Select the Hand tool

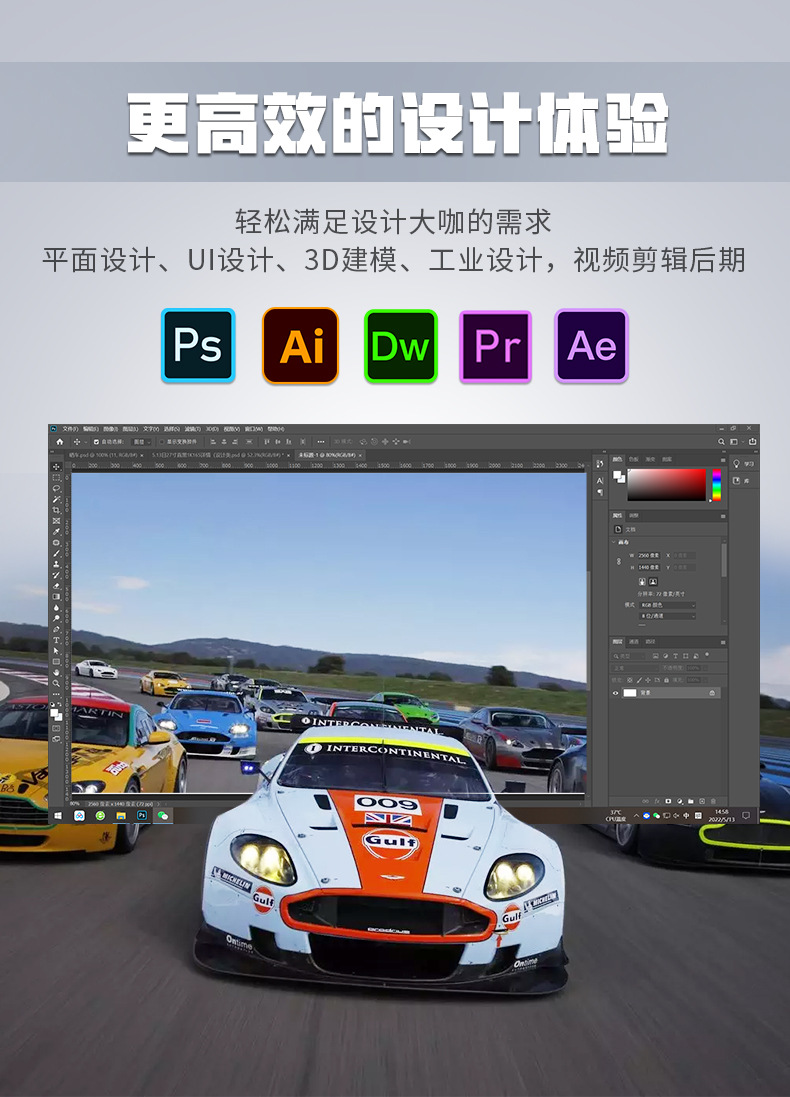pos(56,672)
